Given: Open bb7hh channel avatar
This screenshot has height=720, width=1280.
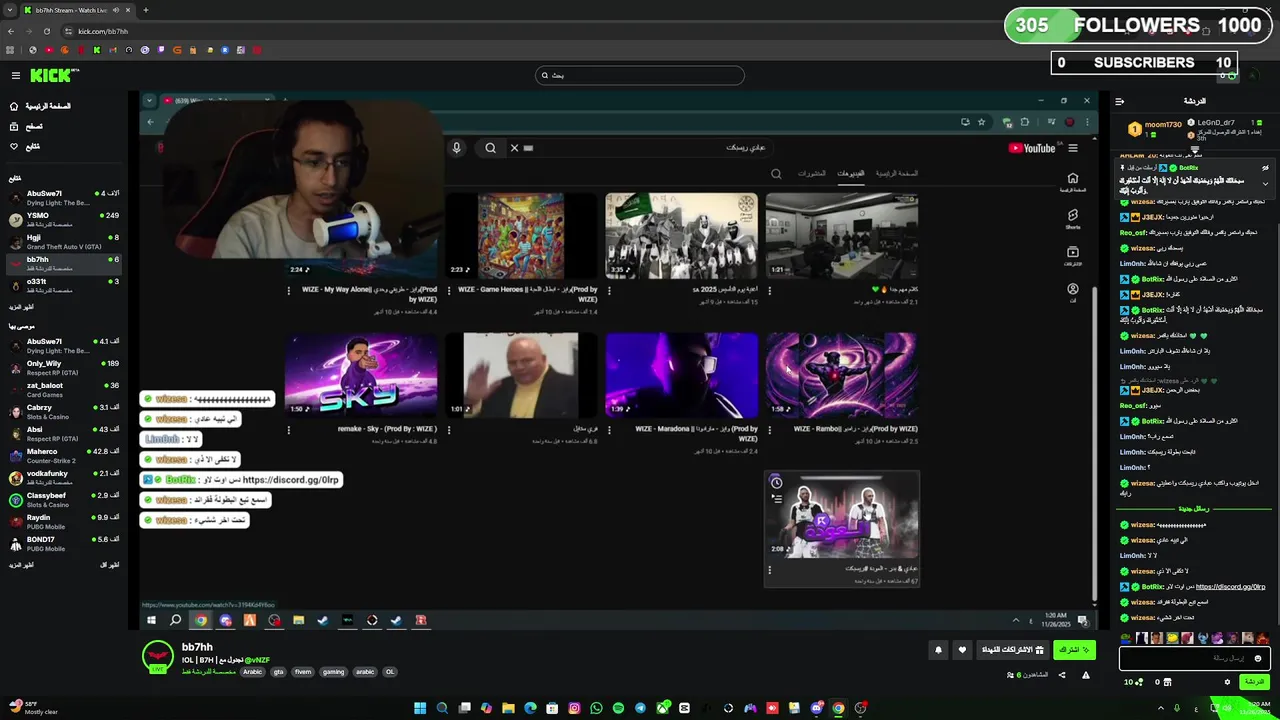Looking at the screenshot, I should [x=157, y=656].
